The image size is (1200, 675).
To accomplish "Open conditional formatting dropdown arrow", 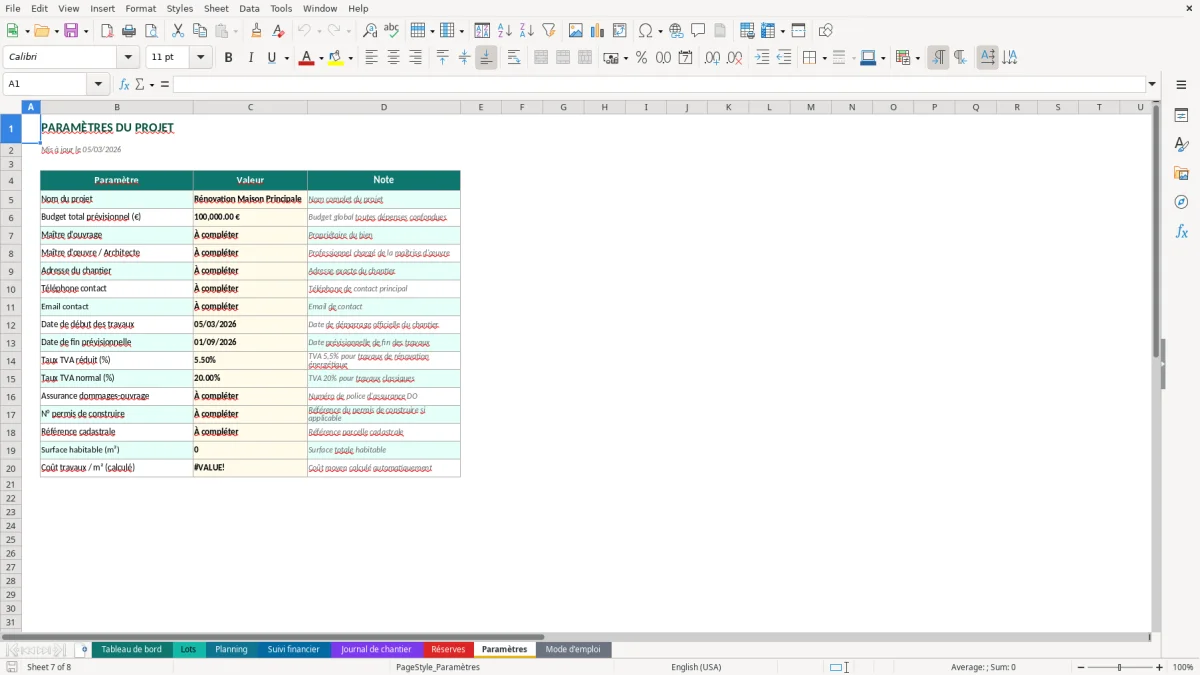I will click(917, 58).
